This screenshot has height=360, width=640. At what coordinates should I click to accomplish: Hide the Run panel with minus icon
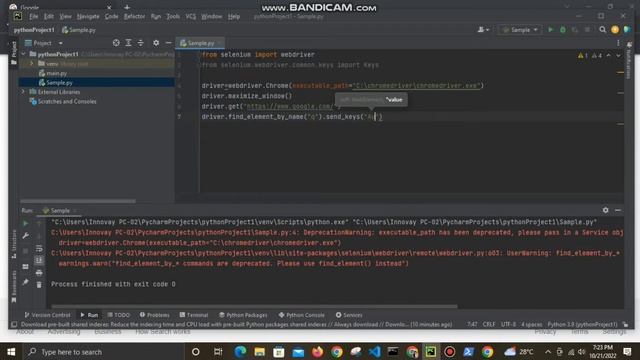tap(618, 210)
